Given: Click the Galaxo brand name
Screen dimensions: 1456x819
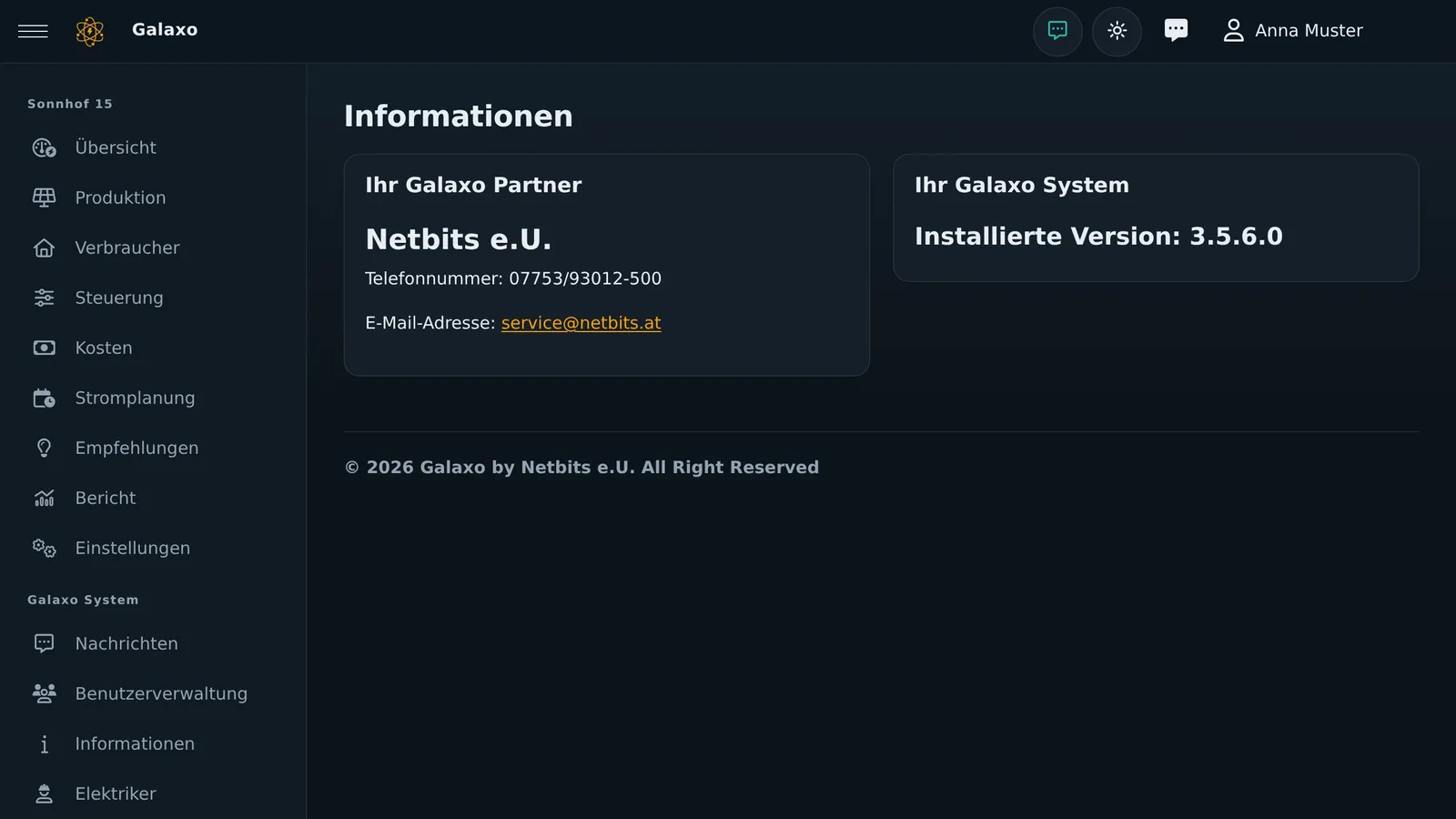Looking at the screenshot, I should pos(165,30).
